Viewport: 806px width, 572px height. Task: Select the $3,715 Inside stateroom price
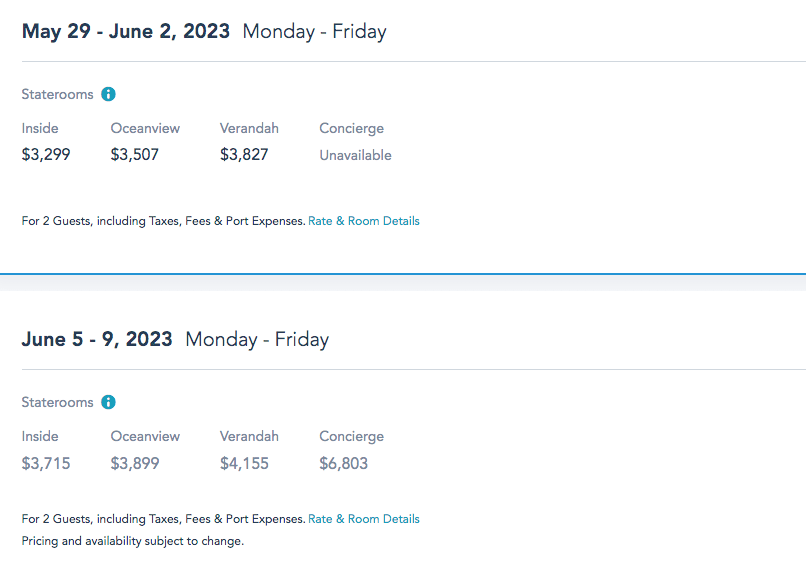pos(46,463)
